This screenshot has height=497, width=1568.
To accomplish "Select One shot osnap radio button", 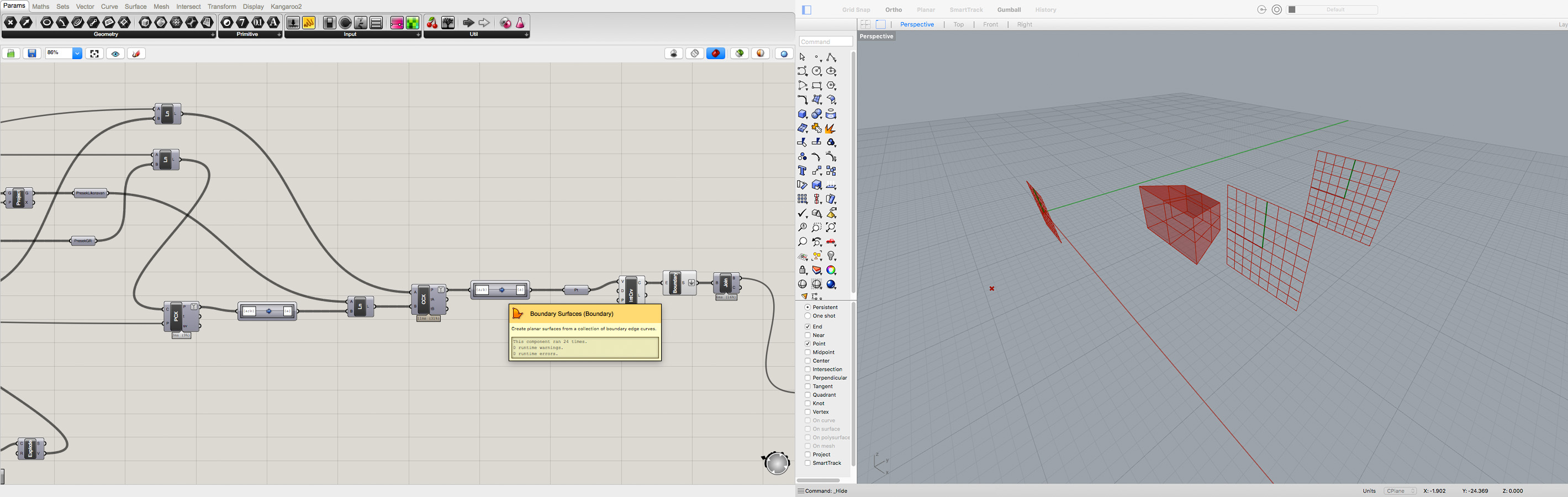I will click(x=807, y=316).
